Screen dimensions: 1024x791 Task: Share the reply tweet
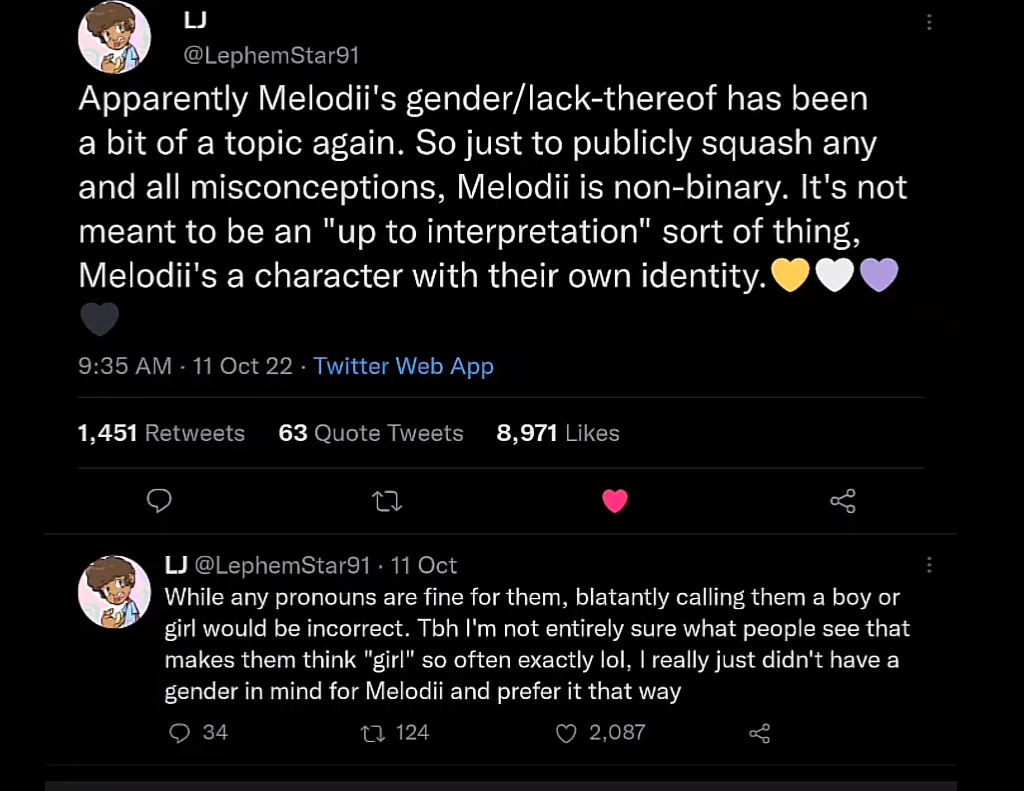[758, 732]
